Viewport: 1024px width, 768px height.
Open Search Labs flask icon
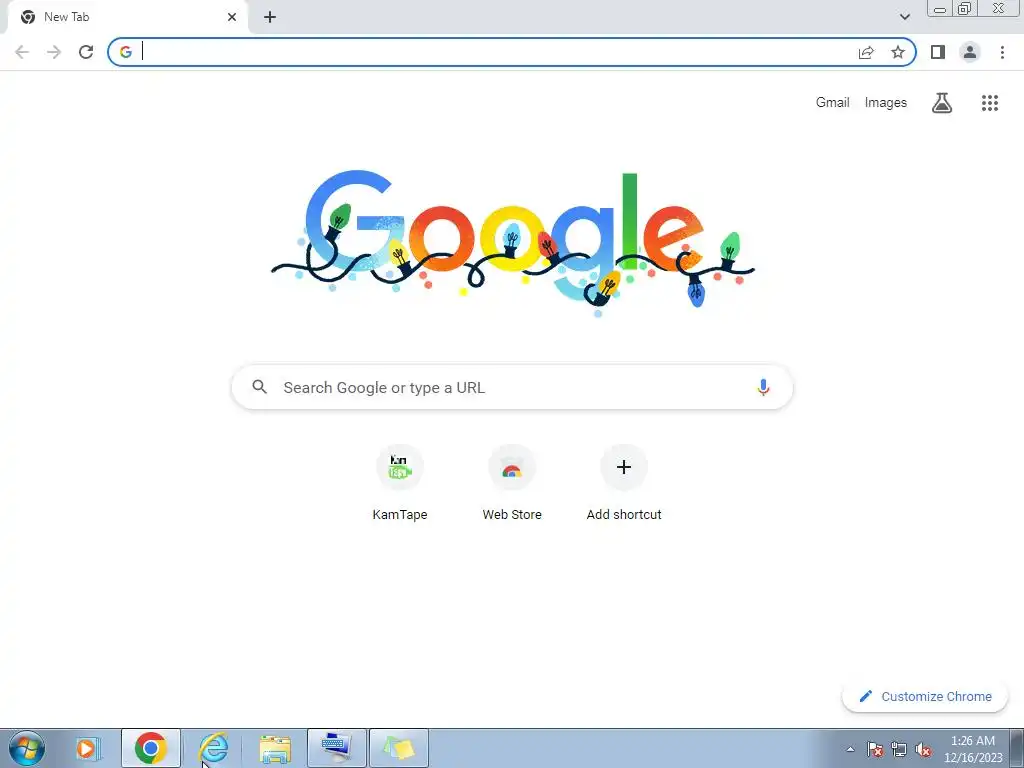coord(942,103)
